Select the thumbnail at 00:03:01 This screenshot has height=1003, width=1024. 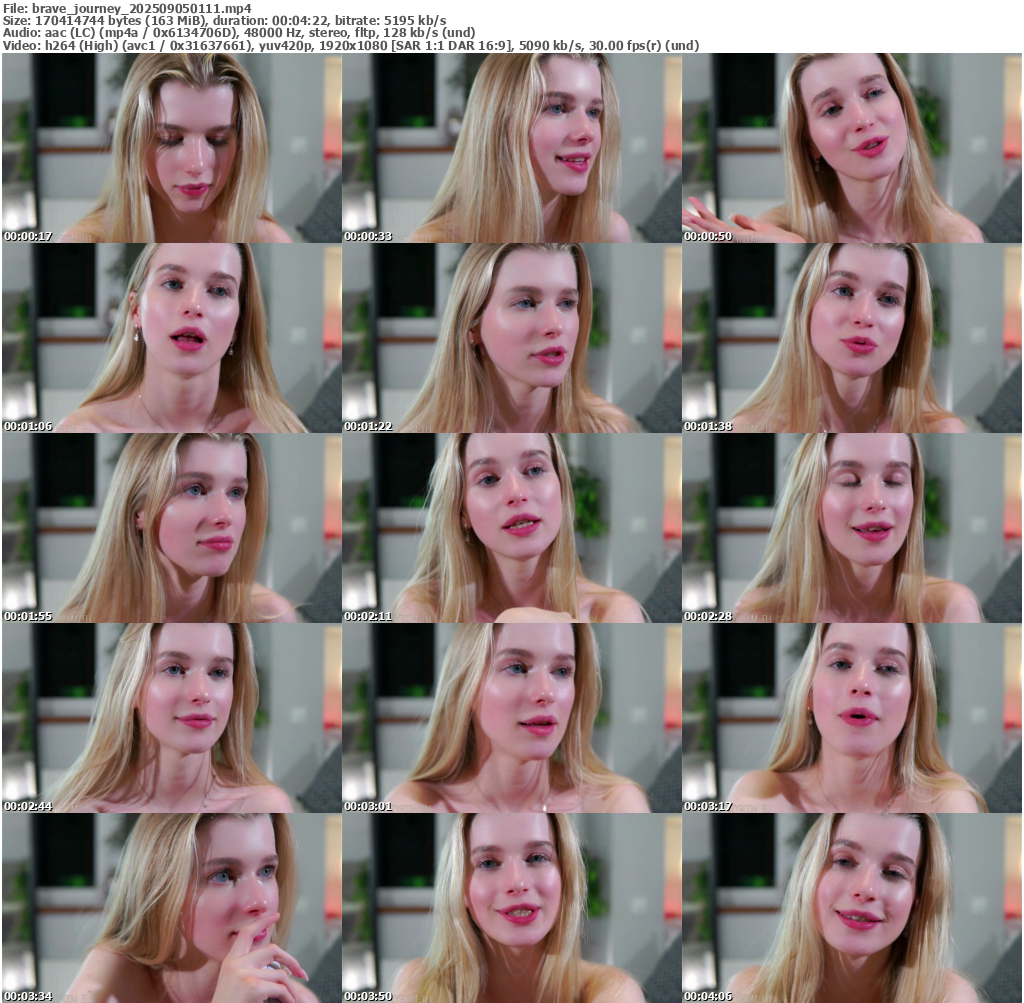click(x=512, y=718)
